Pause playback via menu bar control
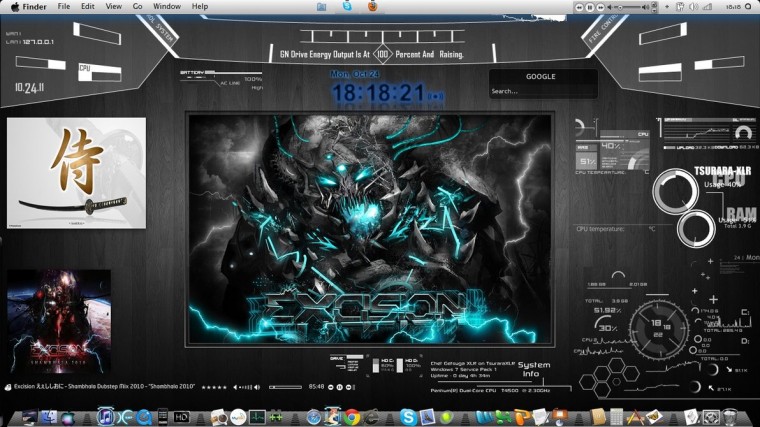The height and width of the screenshot is (427, 760). (590, 7)
